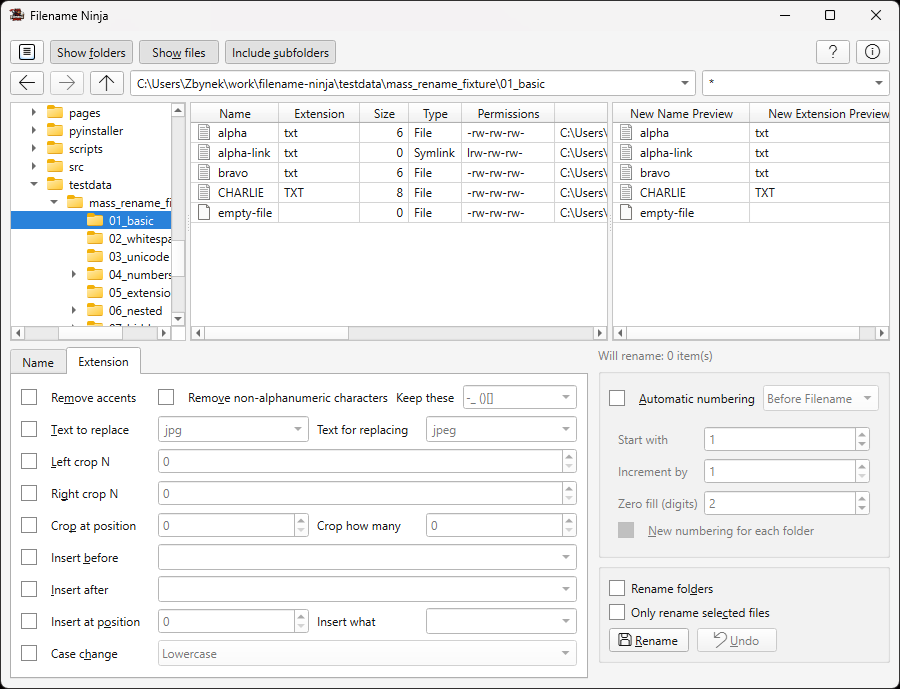Screen dimensions: 900x689
Task: Click the Help question mark icon
Action: [833, 51]
